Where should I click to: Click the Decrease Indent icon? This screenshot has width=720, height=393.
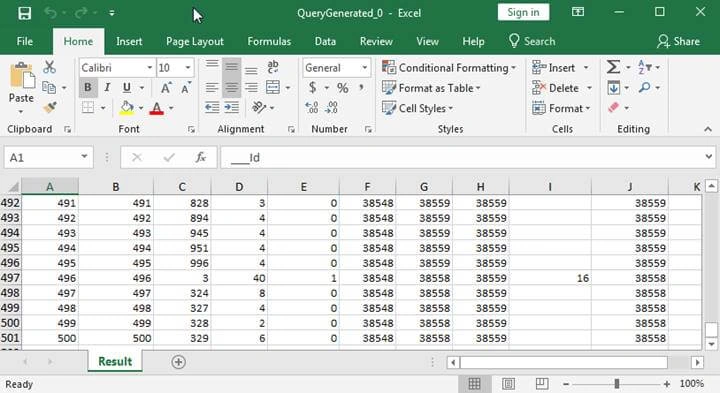pos(212,107)
